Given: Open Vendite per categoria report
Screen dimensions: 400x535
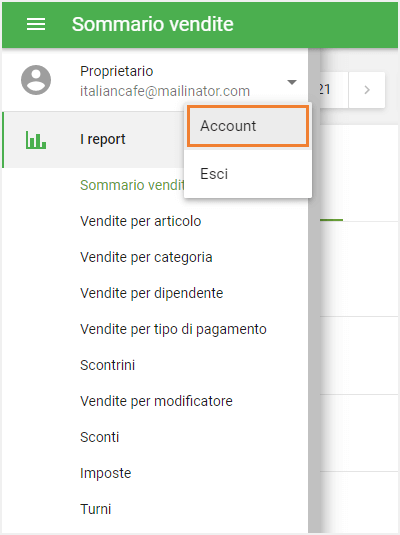Looking at the screenshot, I should click(146, 257).
